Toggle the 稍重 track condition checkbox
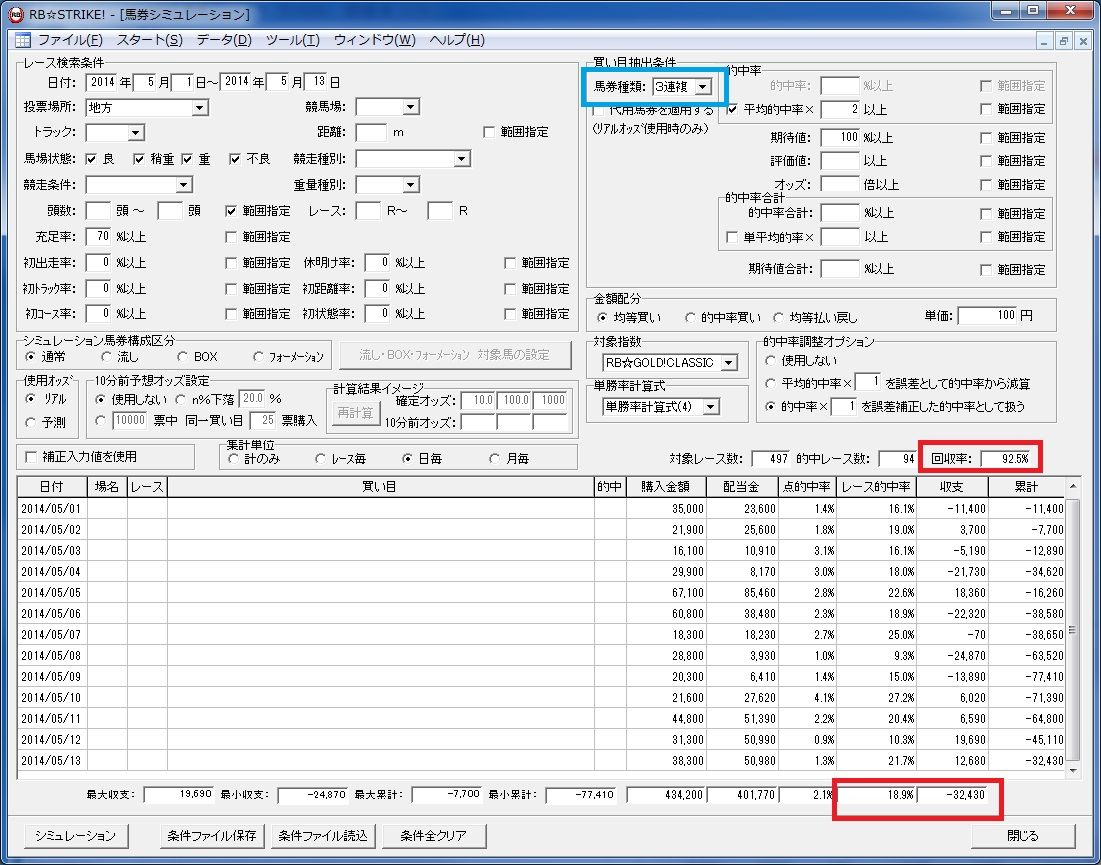 pos(139,159)
